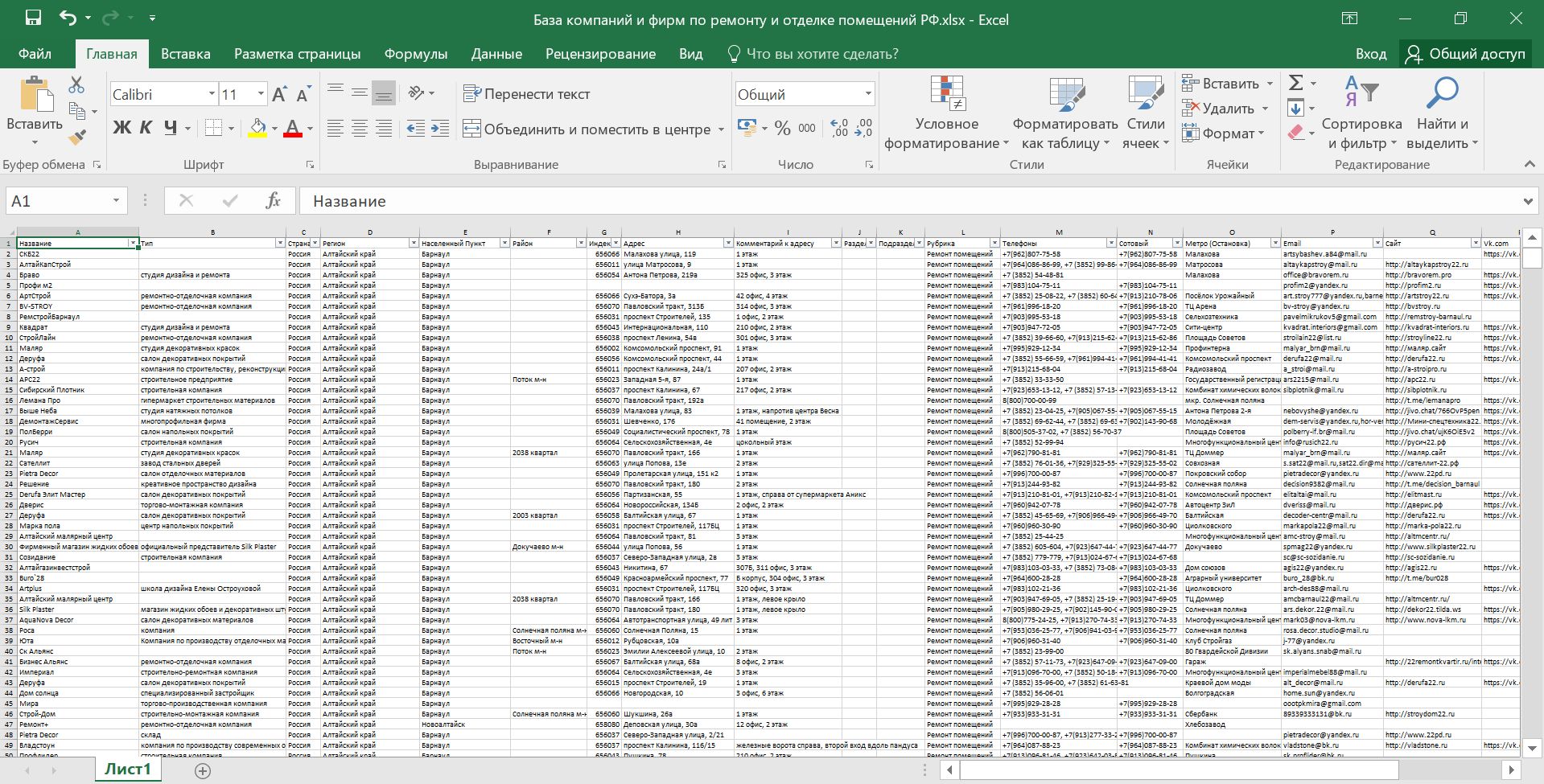
Task: Click the Общий доступ share button
Action: pyautogui.click(x=1466, y=54)
